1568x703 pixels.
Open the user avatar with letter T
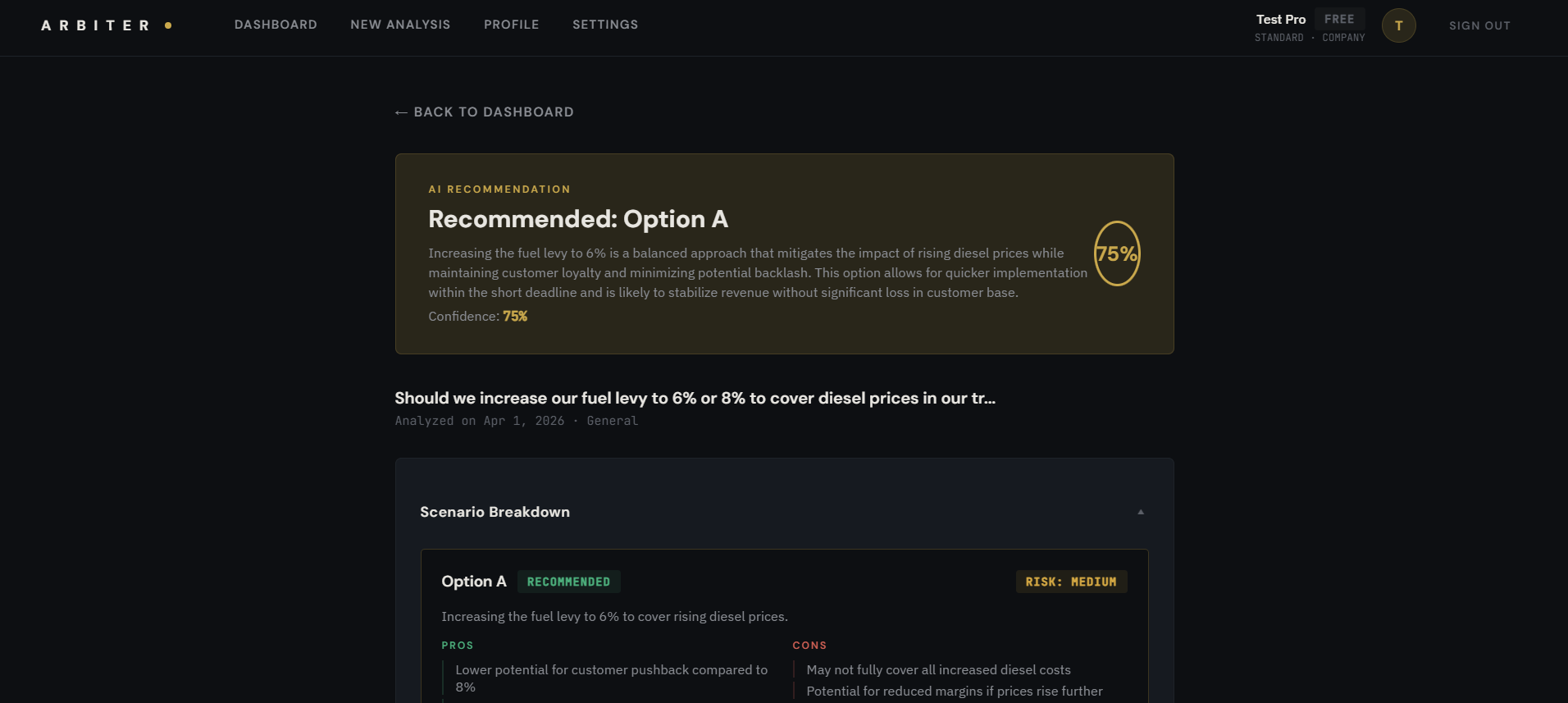coord(1398,25)
